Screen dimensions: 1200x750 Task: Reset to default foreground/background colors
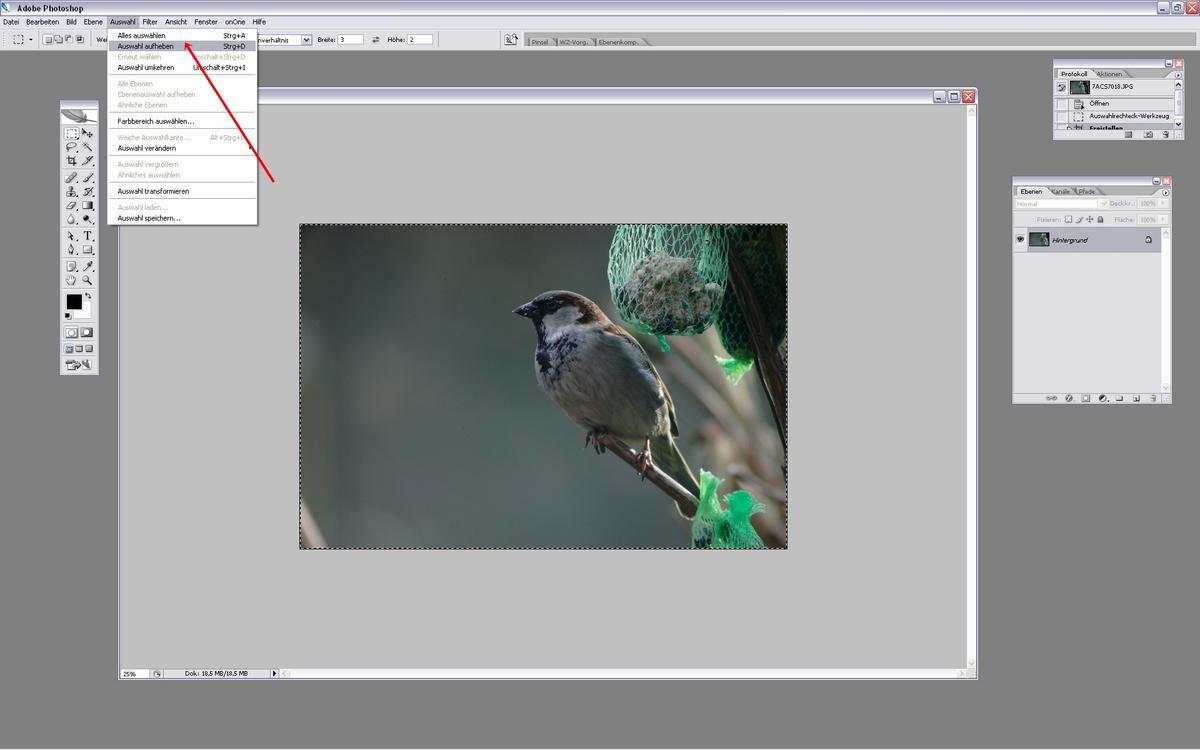click(x=69, y=316)
